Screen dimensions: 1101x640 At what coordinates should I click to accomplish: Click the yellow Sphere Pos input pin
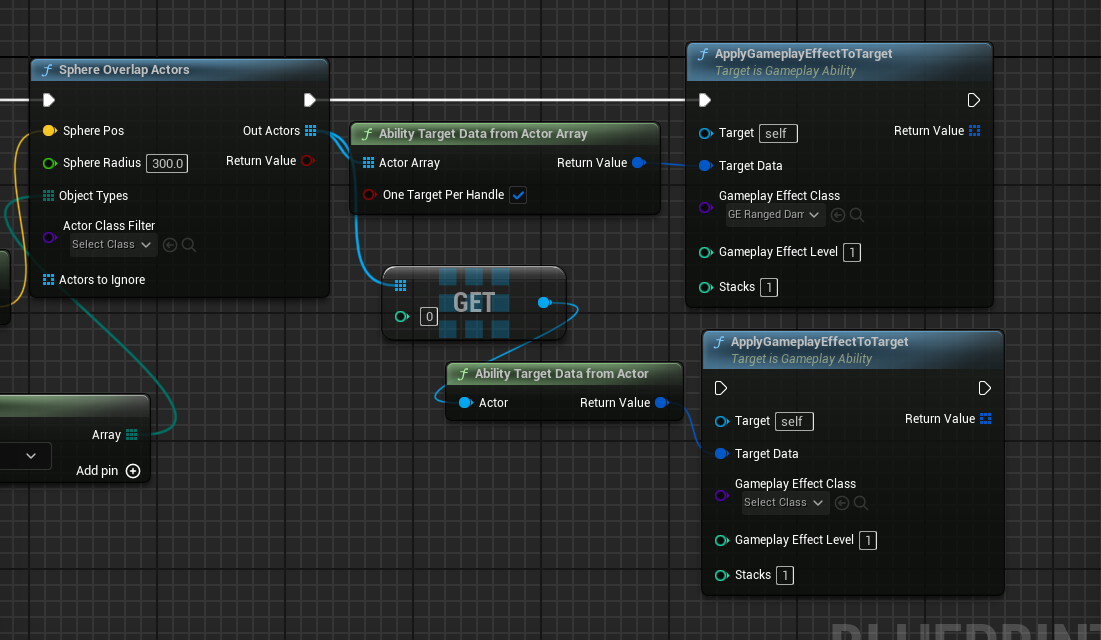(49, 130)
